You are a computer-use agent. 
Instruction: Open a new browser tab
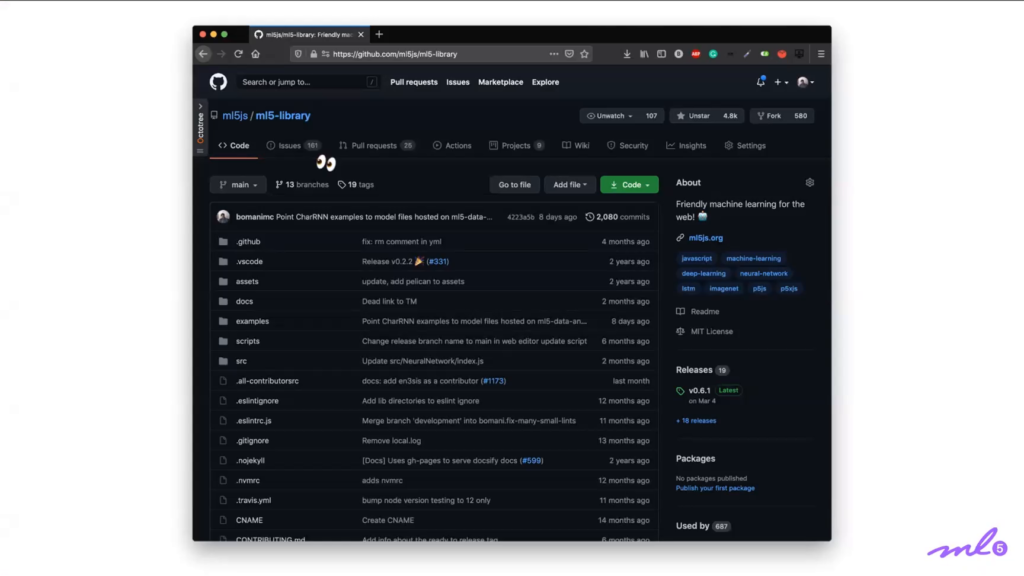pos(379,35)
